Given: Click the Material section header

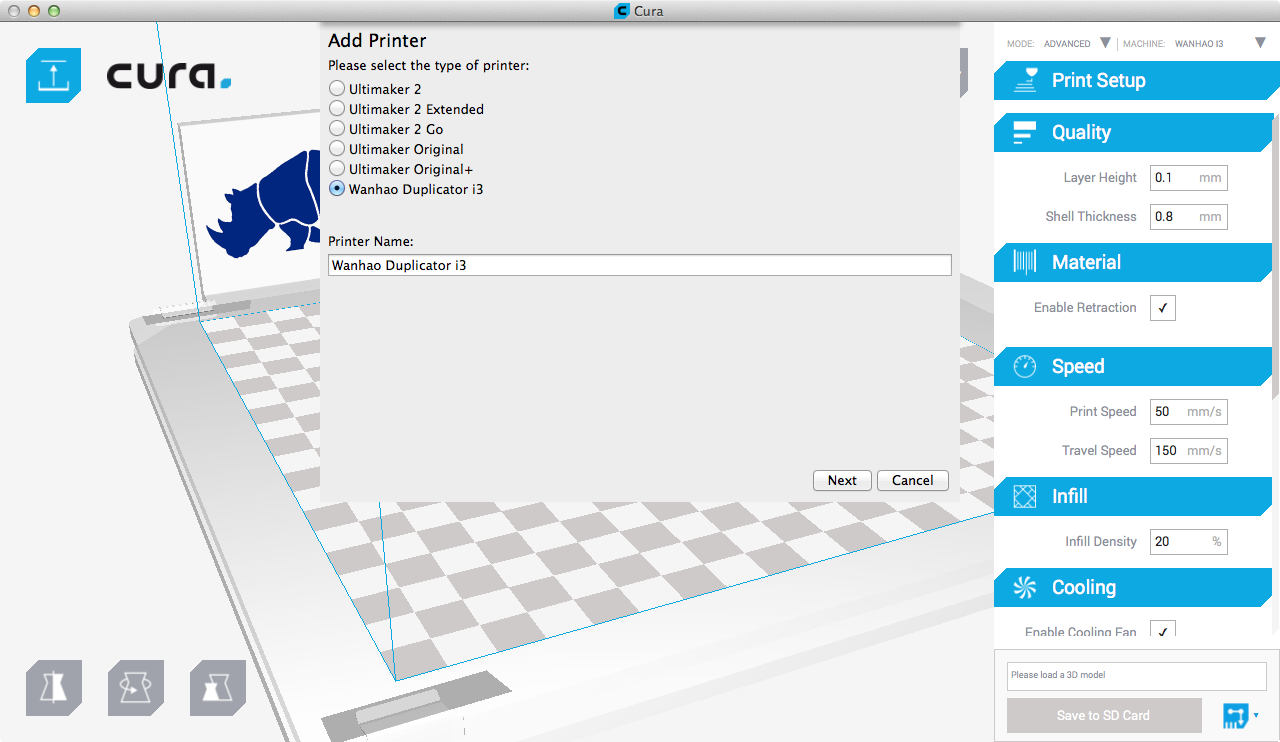Looking at the screenshot, I should click(1133, 262).
